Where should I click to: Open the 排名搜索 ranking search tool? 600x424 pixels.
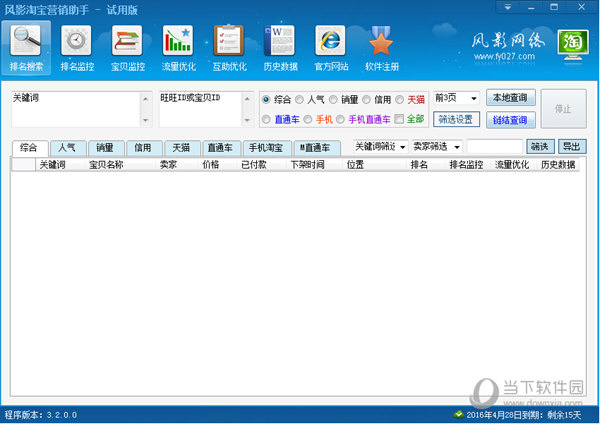[x=26, y=48]
